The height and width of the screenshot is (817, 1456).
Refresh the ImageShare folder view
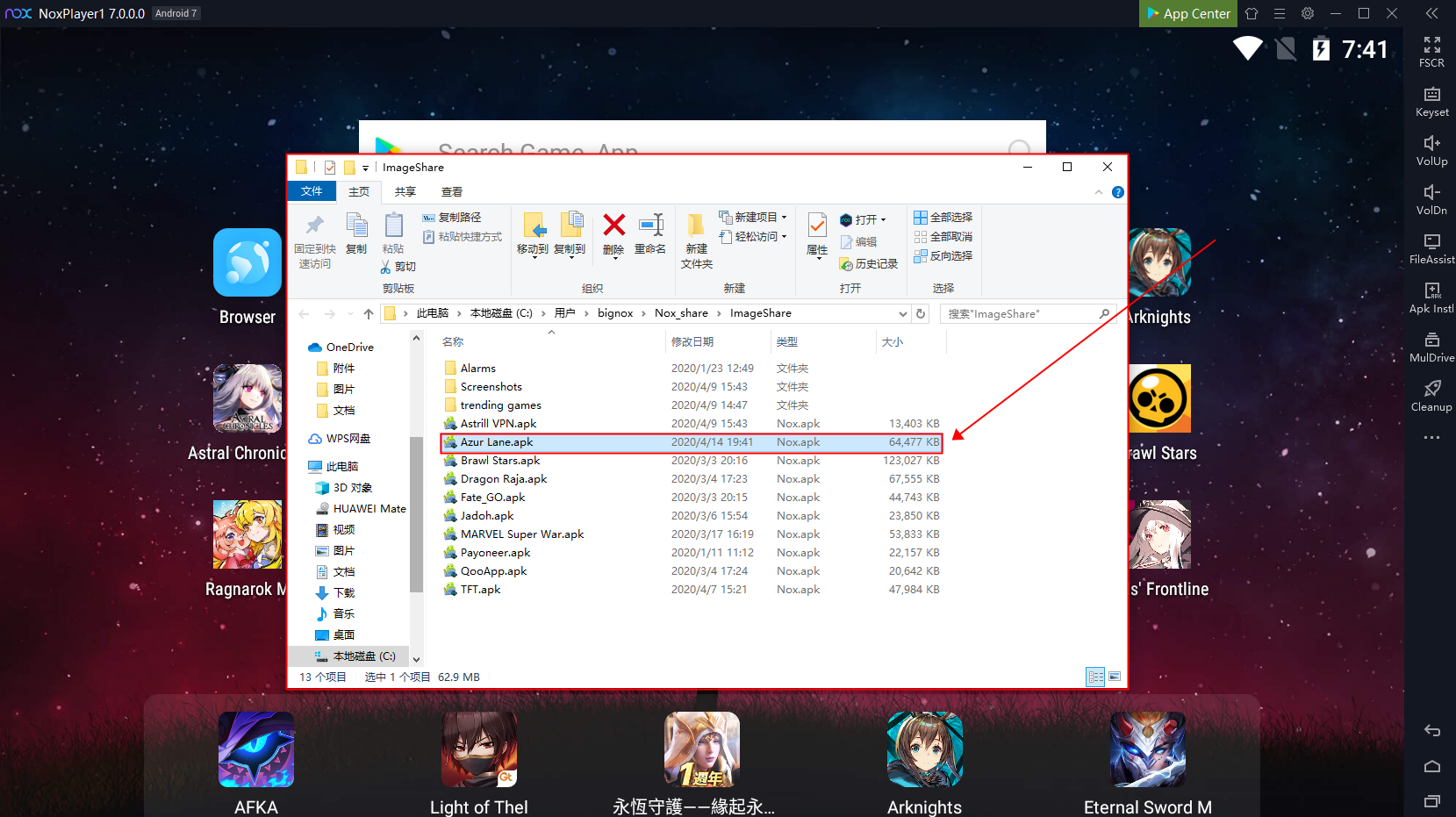point(921,313)
